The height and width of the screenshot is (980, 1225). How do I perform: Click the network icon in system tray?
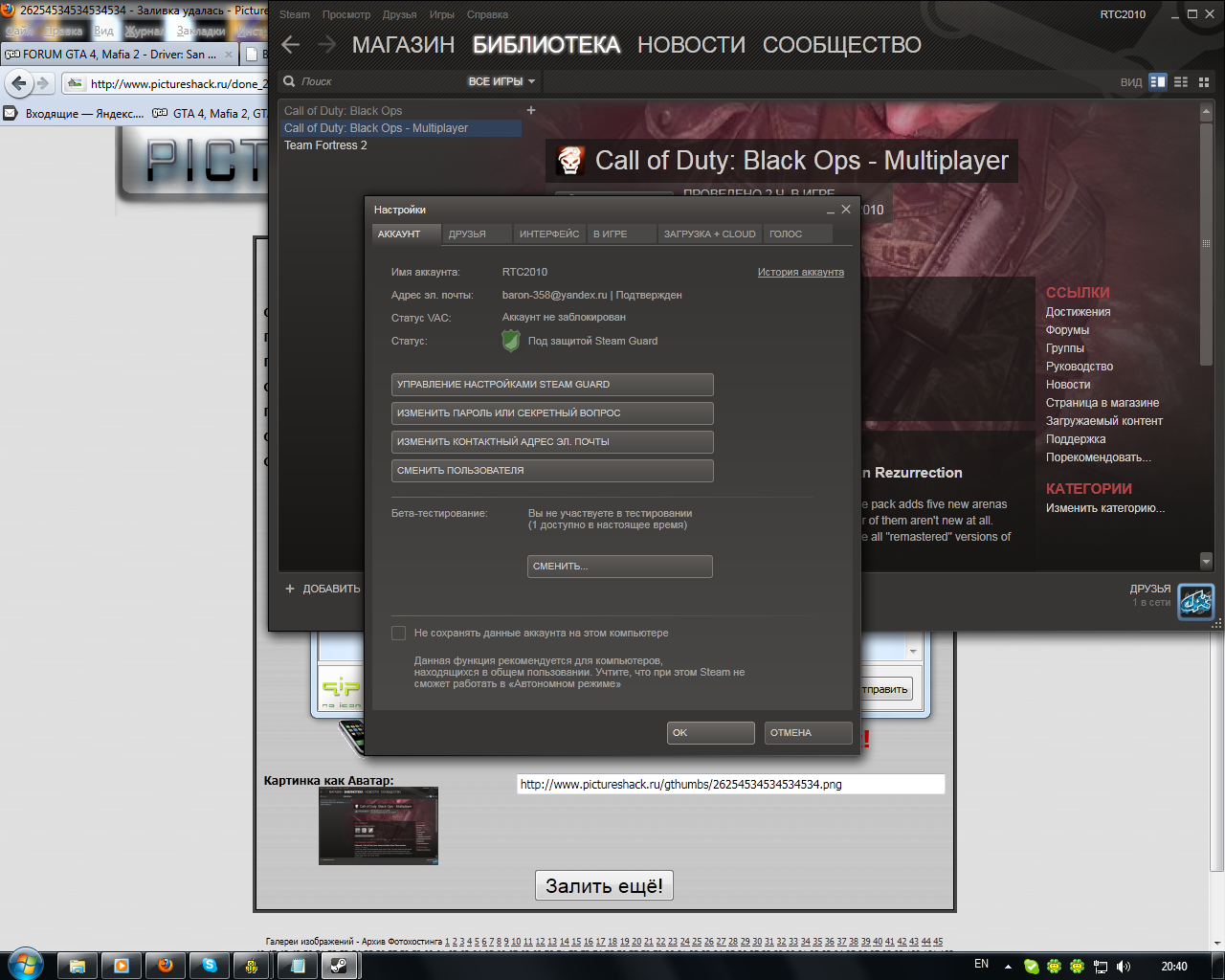click(1101, 967)
